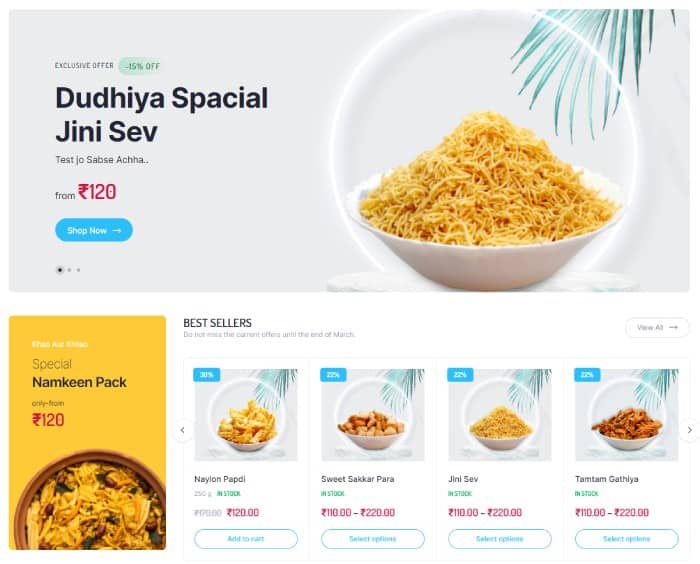
Task: Click the Shop Now button
Action: point(94,230)
